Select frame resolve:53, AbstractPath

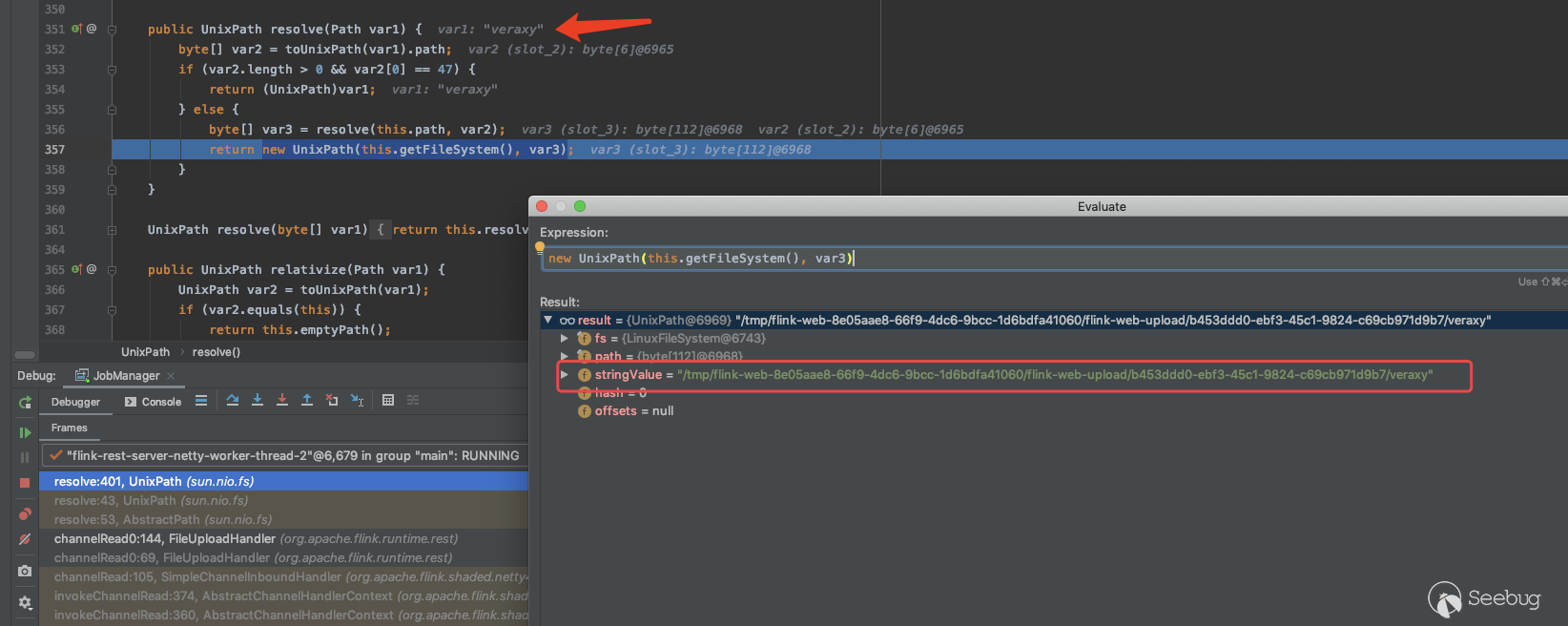(284, 520)
